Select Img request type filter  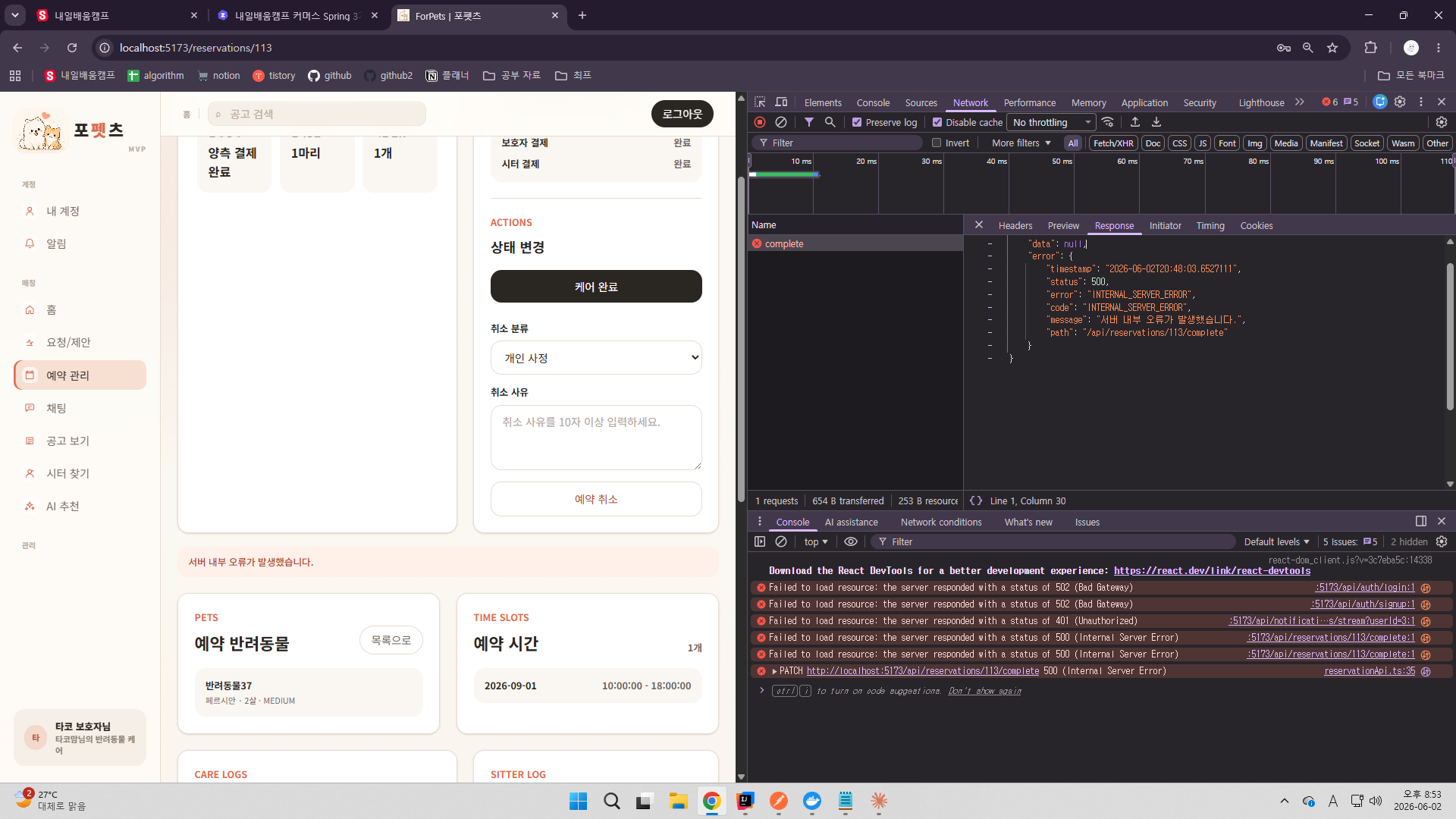tap(1255, 143)
